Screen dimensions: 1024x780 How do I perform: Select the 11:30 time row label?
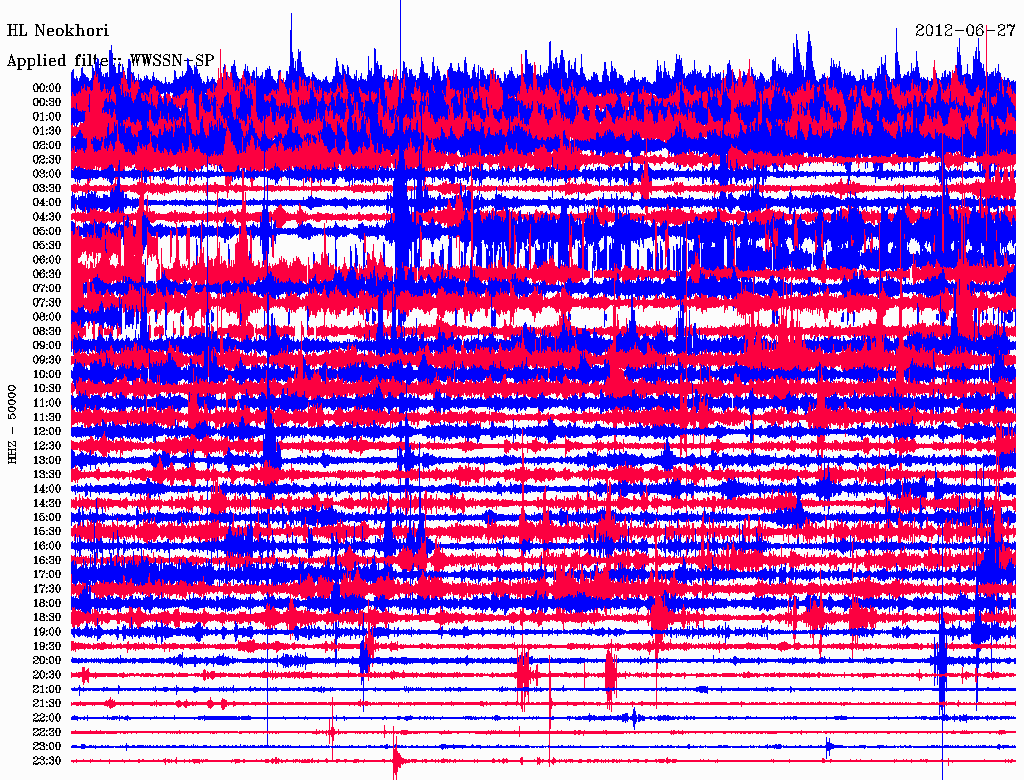(x=47, y=417)
